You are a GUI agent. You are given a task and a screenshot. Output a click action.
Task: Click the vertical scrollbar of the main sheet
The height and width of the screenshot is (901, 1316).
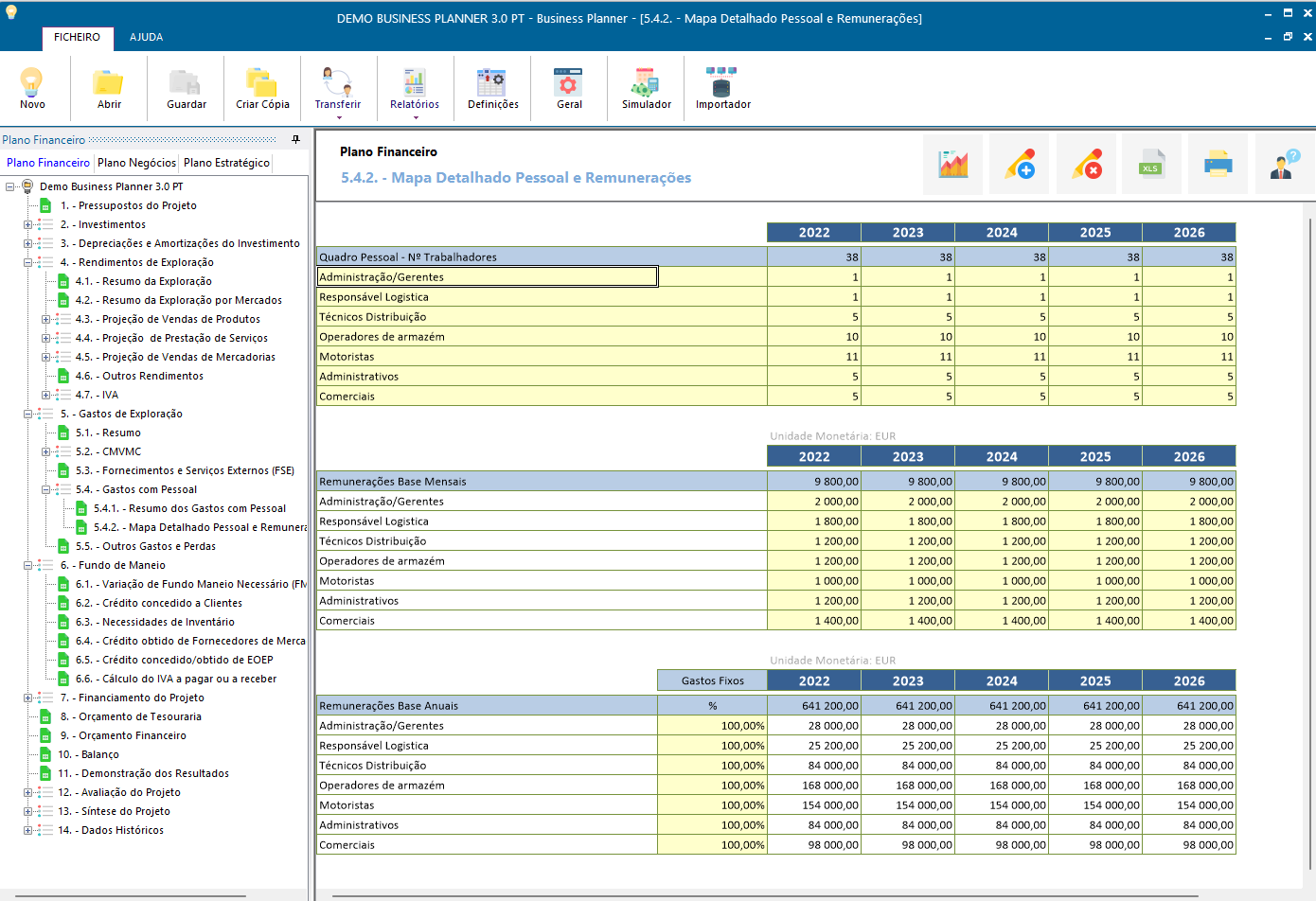pyautogui.click(x=1310, y=543)
